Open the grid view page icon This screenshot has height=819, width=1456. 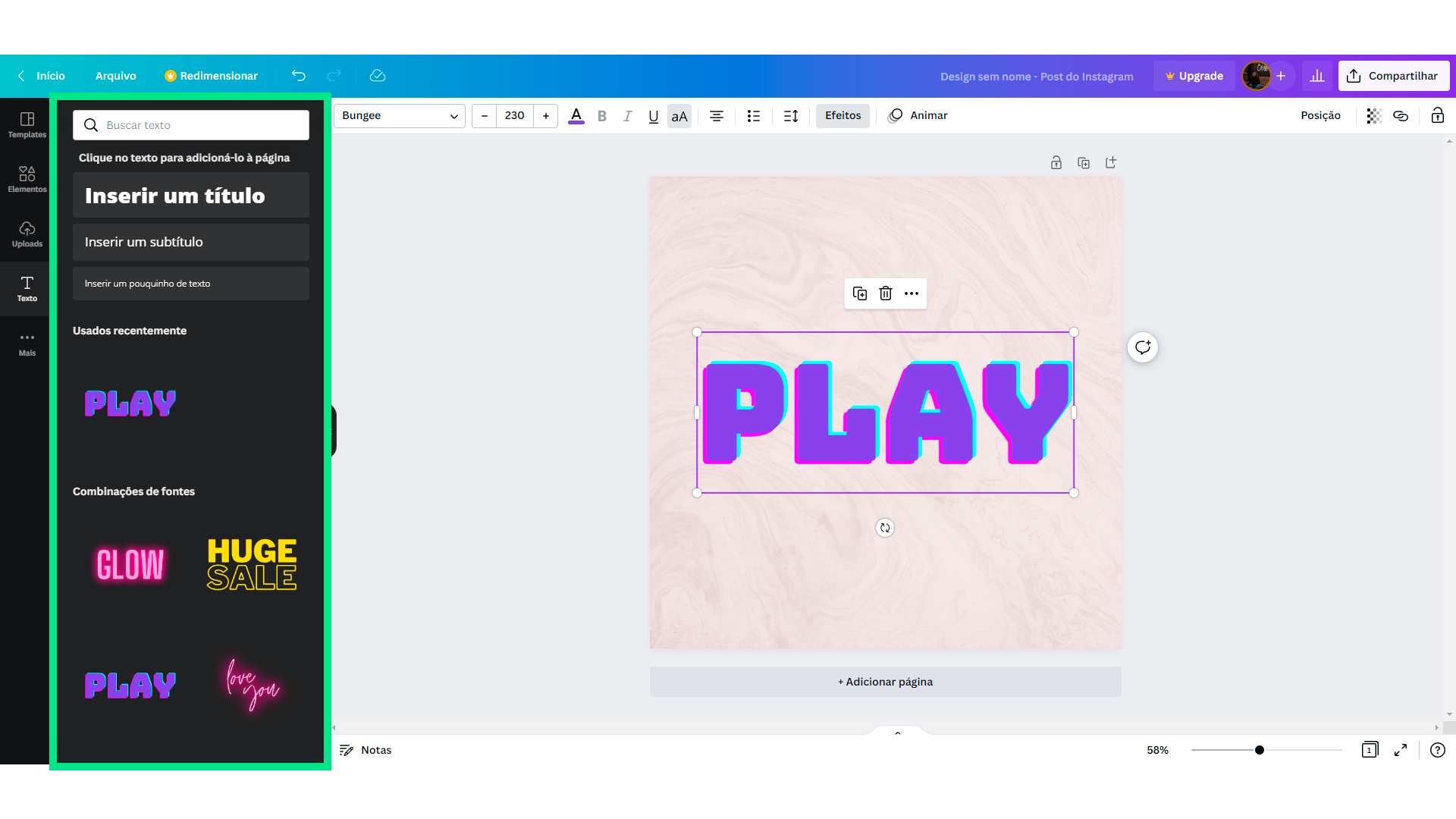(1370, 750)
